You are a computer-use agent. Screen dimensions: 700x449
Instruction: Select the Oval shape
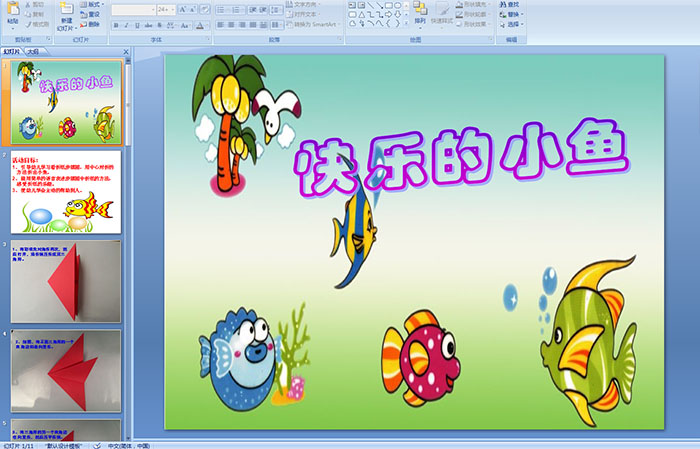(398, 5)
